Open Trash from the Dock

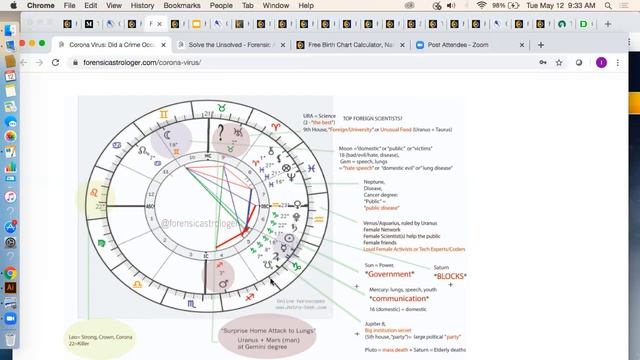10,340
